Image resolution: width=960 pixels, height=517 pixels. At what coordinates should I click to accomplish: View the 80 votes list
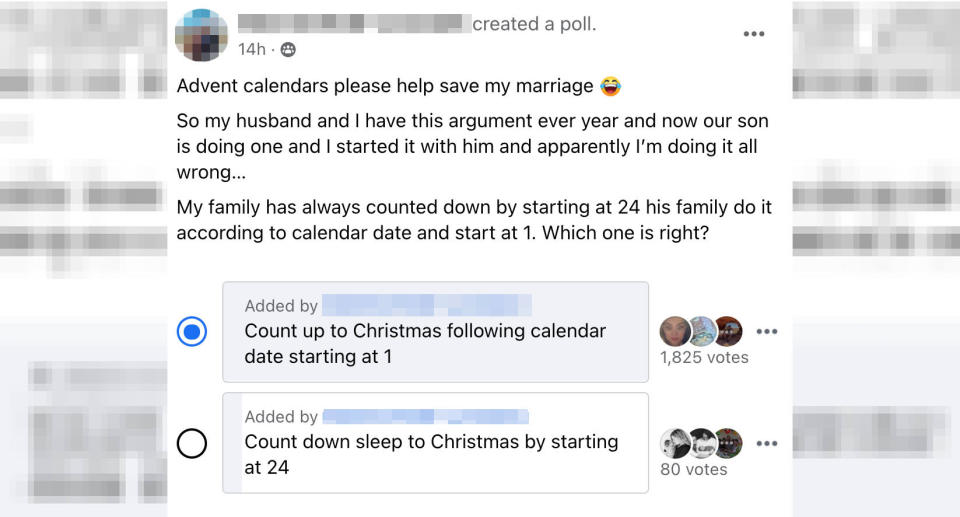693,469
